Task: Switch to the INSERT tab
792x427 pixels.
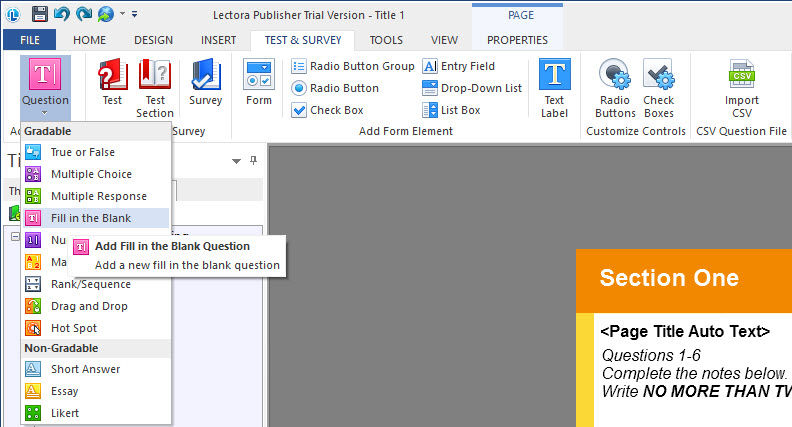Action: click(x=218, y=40)
